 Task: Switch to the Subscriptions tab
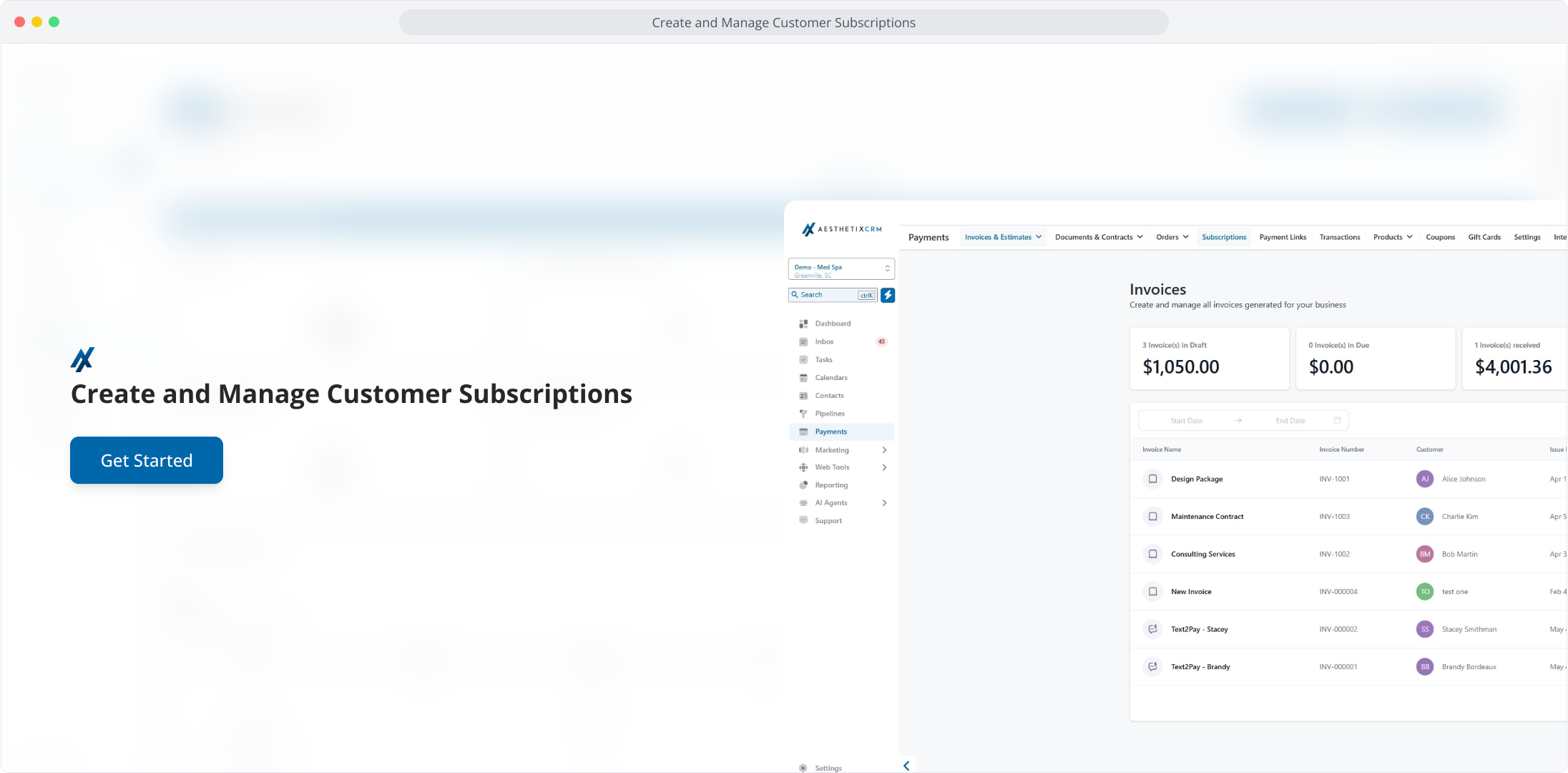[1223, 237]
